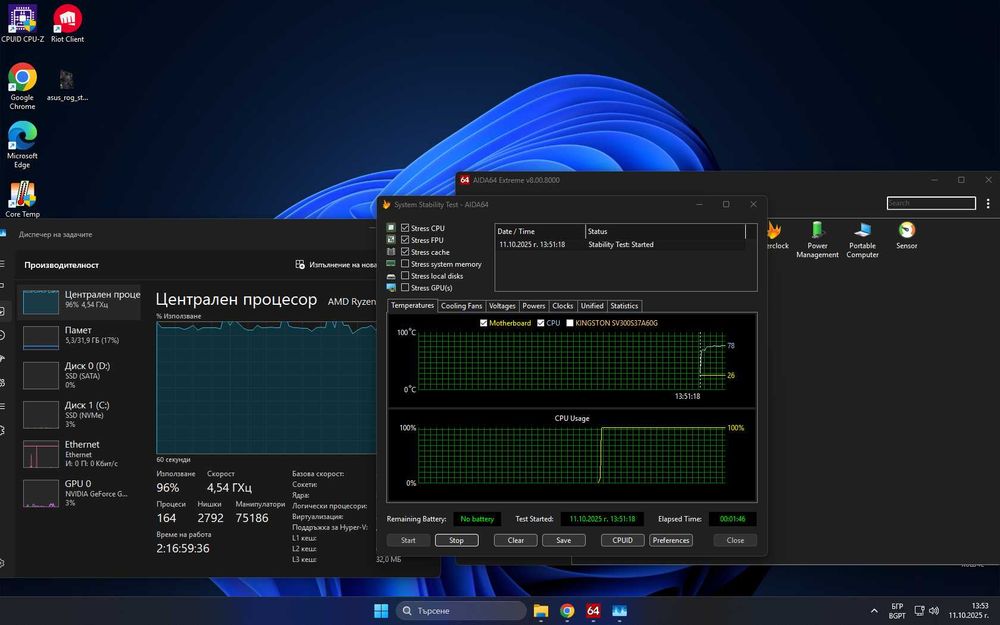Enable the Stress system memory checkbox
Screen dimensions: 1000x625
point(405,264)
